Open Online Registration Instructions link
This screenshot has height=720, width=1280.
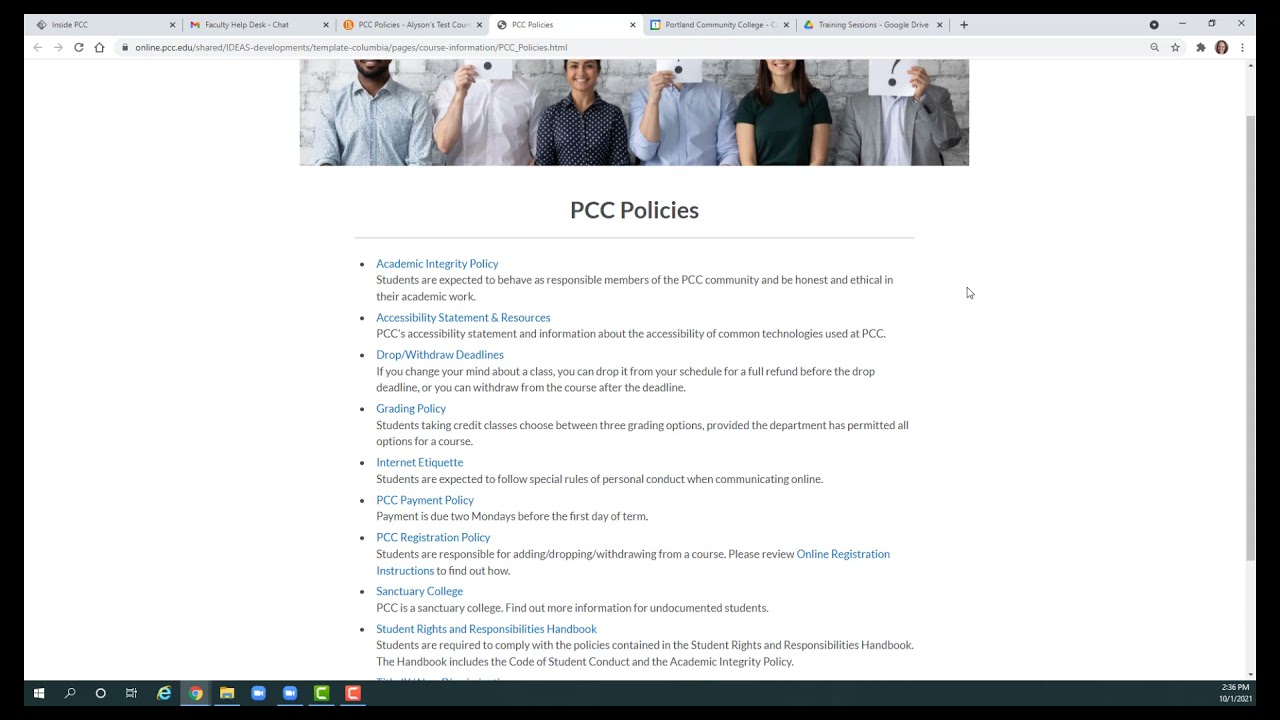click(x=843, y=554)
